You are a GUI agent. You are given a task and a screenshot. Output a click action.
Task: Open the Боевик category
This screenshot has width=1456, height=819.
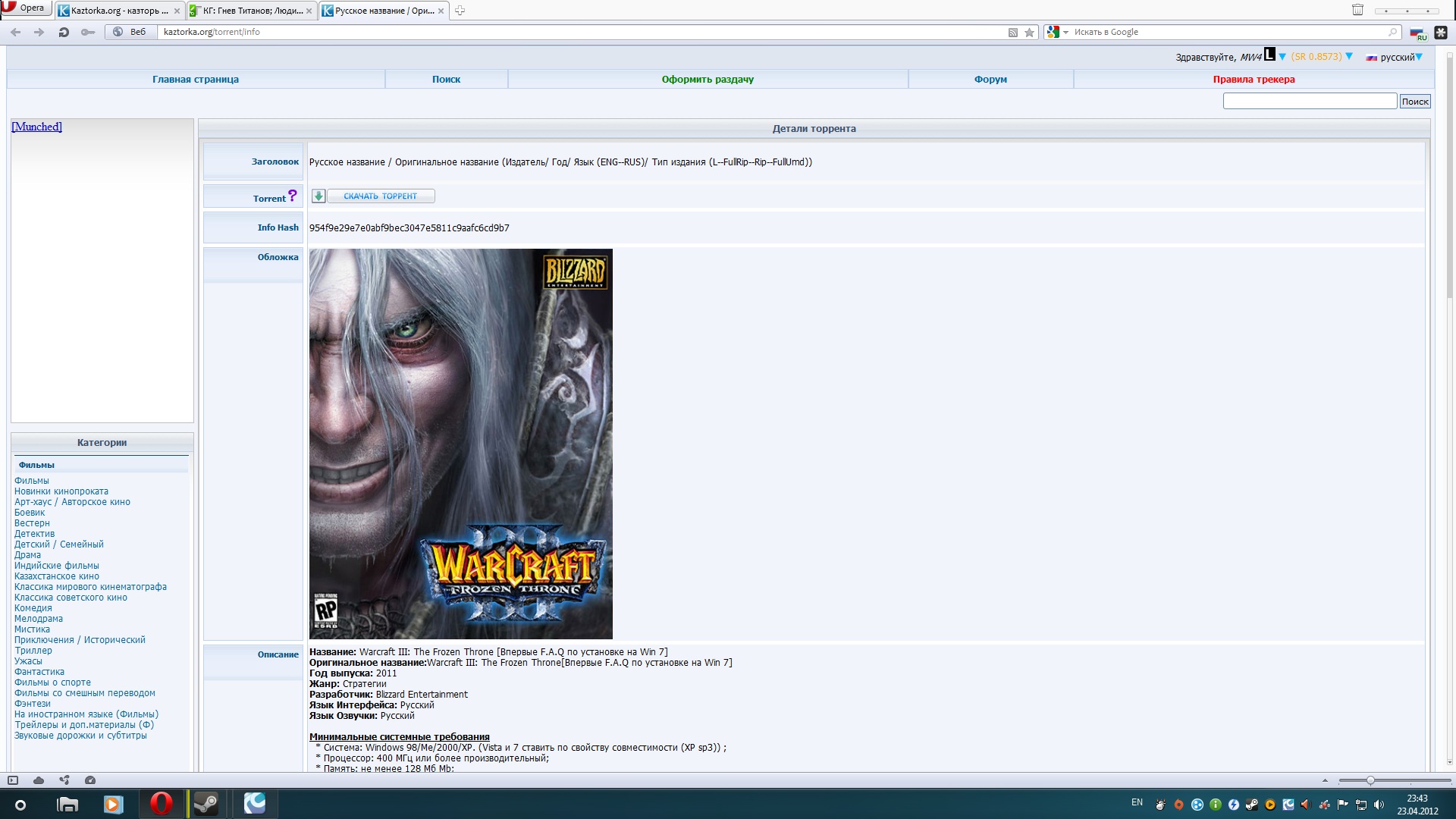coord(30,513)
